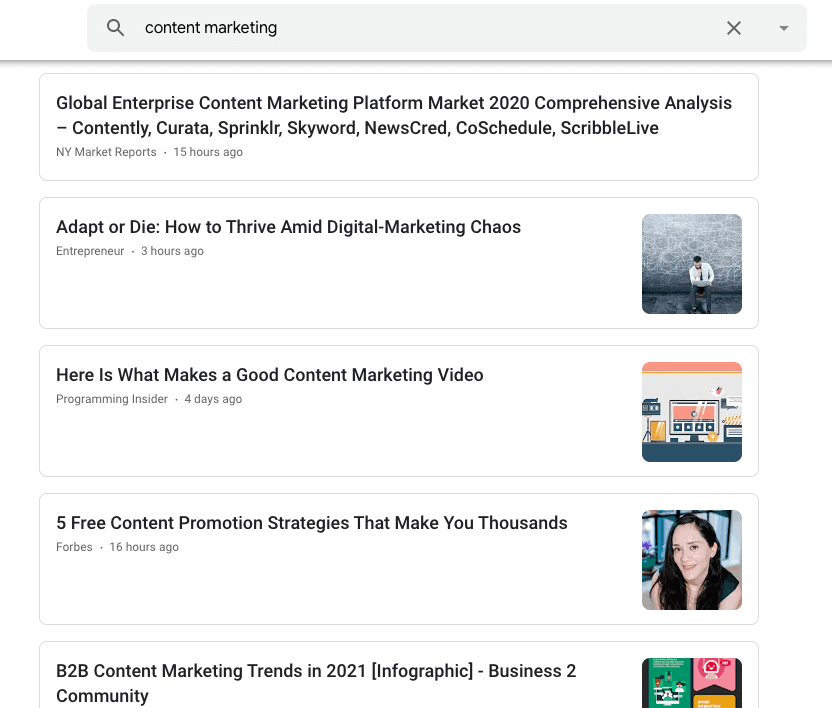Click the '15 hours ago' timestamp

[x=208, y=152]
